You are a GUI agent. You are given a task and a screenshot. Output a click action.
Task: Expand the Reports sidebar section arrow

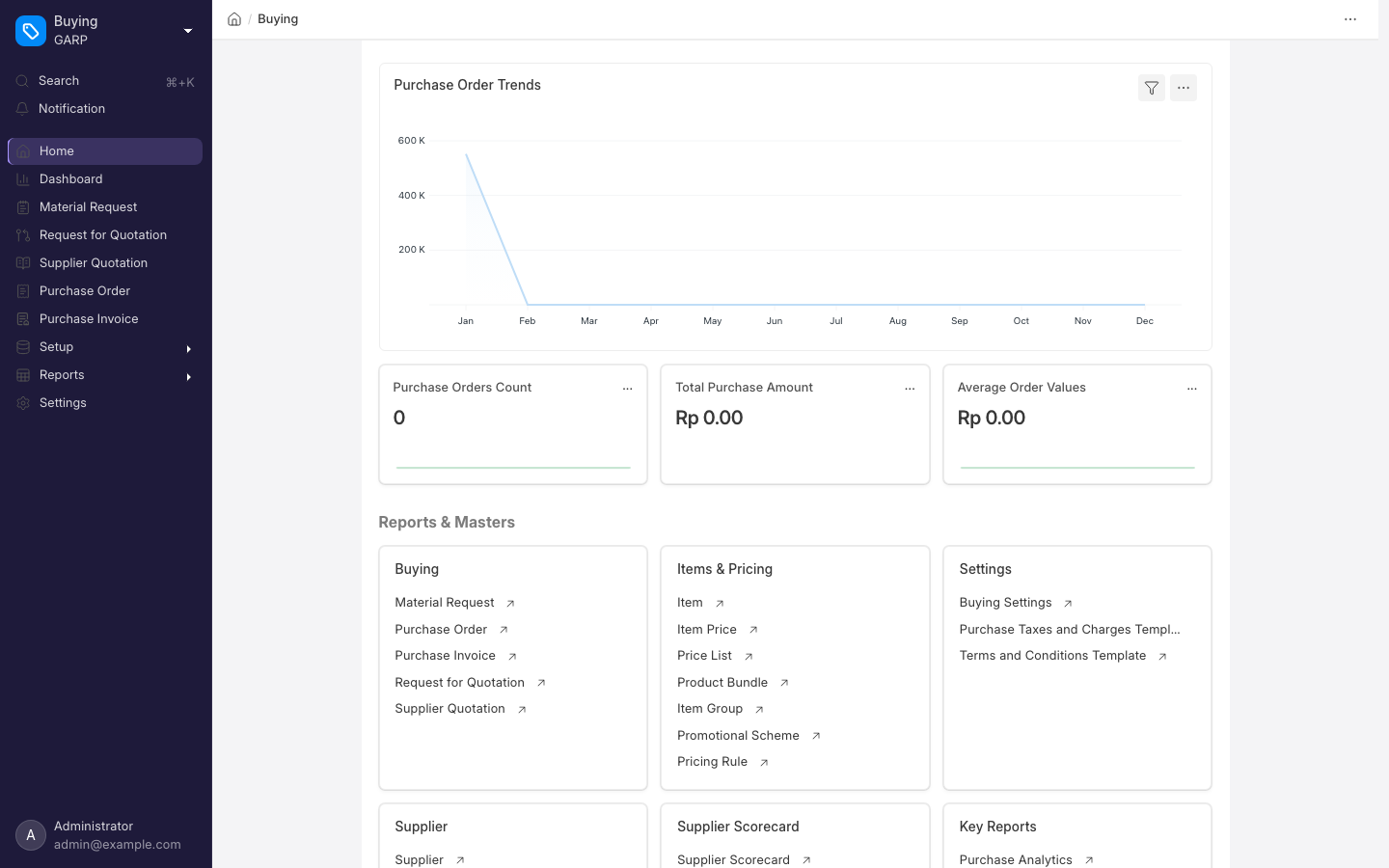pos(188,376)
